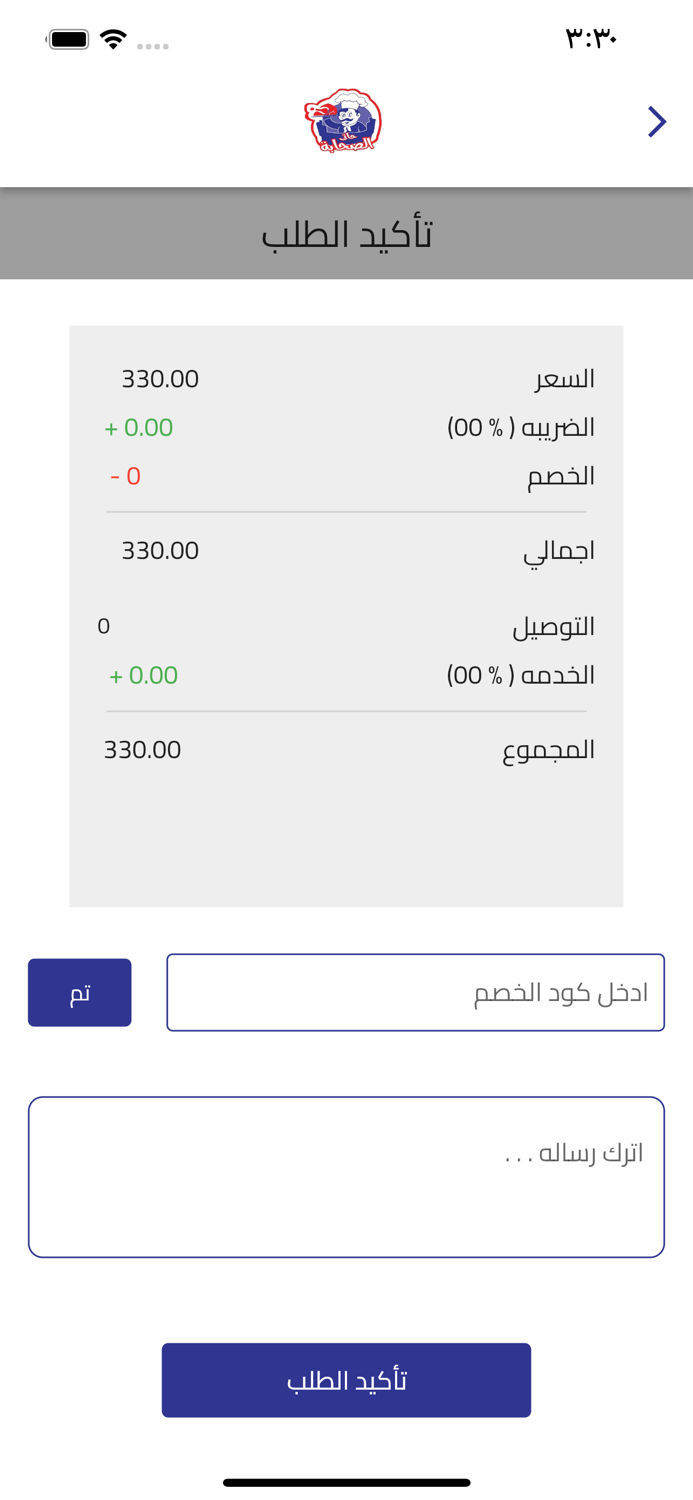Tap the Wi-Fi icon in the status bar

pyautogui.click(x=113, y=39)
